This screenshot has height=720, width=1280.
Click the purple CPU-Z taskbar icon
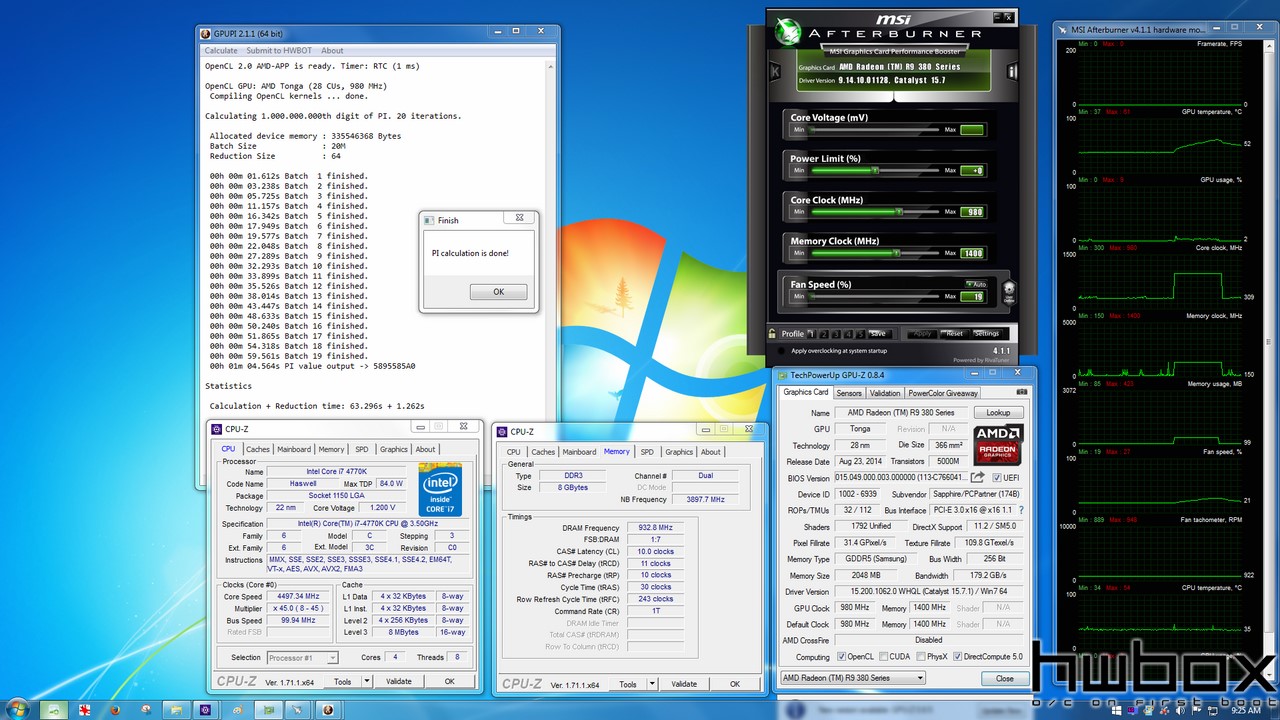coord(205,710)
